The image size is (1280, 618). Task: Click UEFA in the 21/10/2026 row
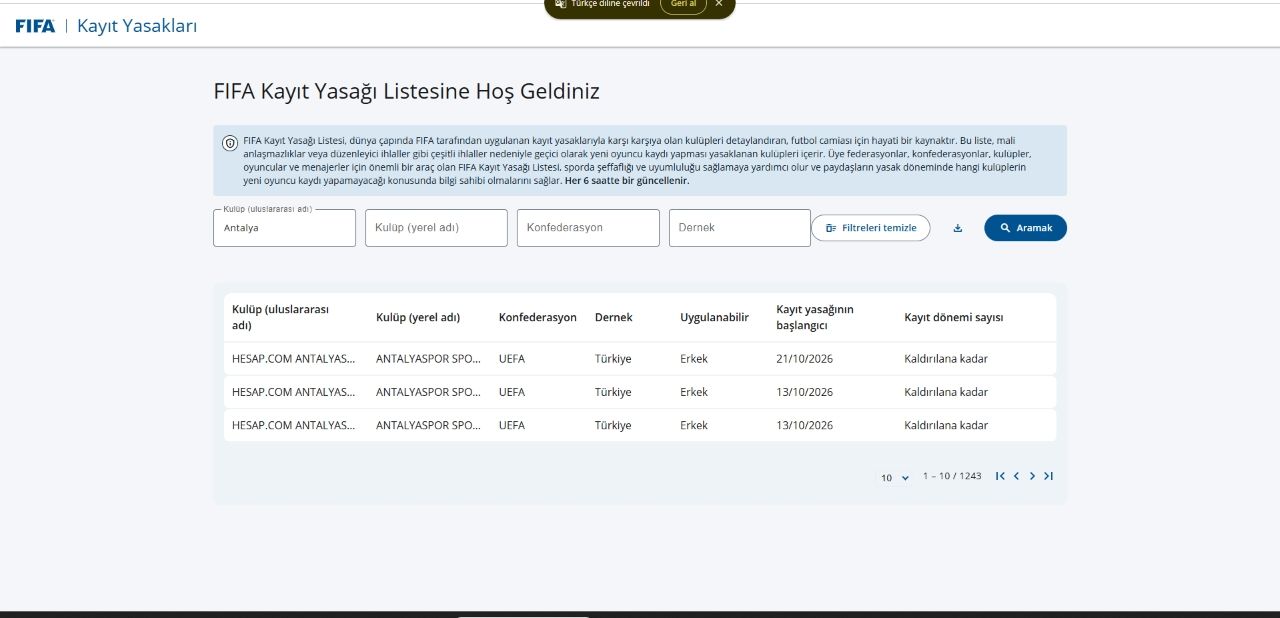[x=512, y=359]
